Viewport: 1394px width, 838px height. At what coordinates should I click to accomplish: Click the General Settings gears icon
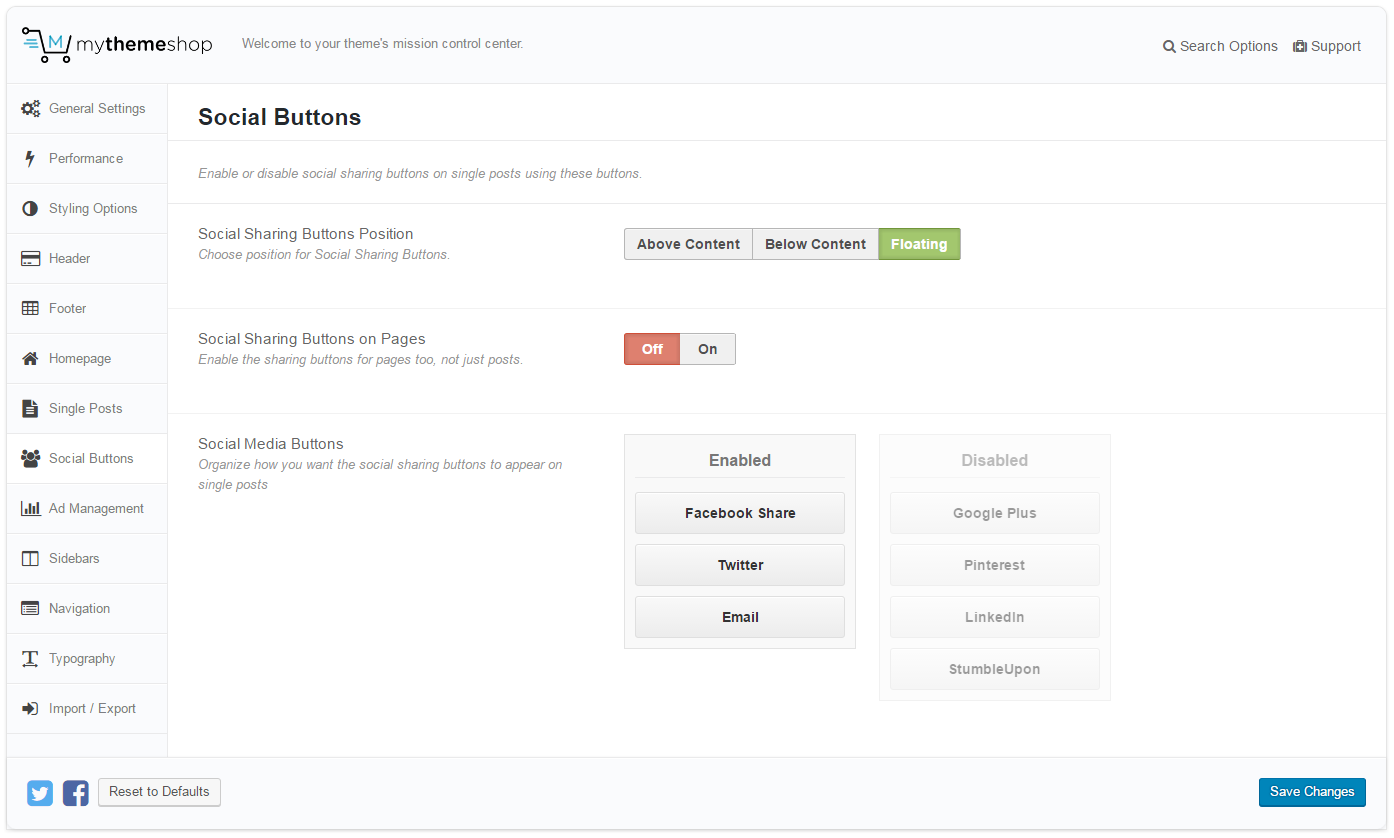pos(31,109)
